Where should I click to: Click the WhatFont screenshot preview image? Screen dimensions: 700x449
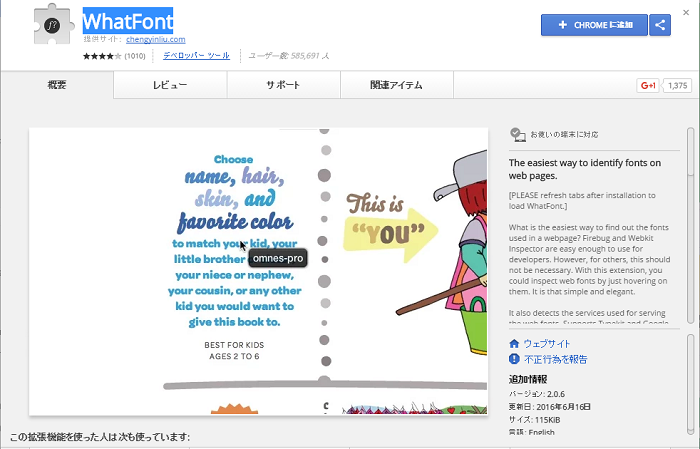click(258, 271)
